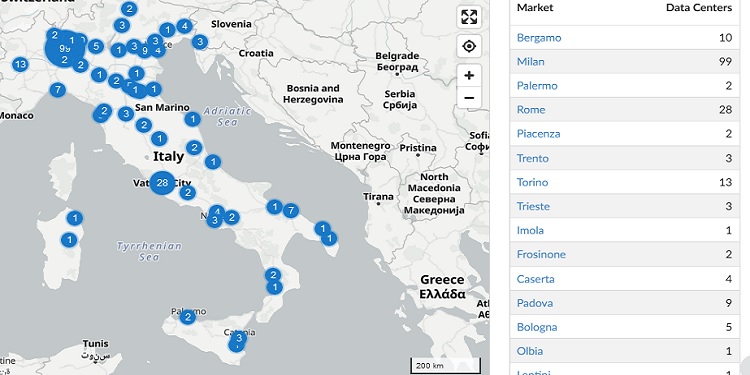Screen dimensions: 750x375
Task: Click the marker labeled 2 south of Rome
Action: coord(188,193)
